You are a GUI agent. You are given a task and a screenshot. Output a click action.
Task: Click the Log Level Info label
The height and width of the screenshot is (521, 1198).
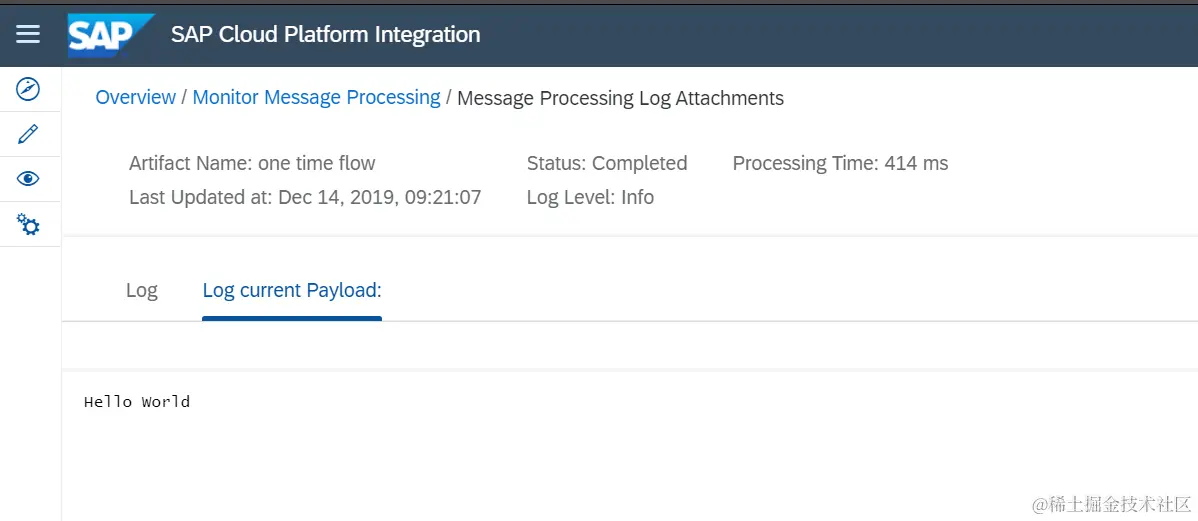tap(591, 197)
